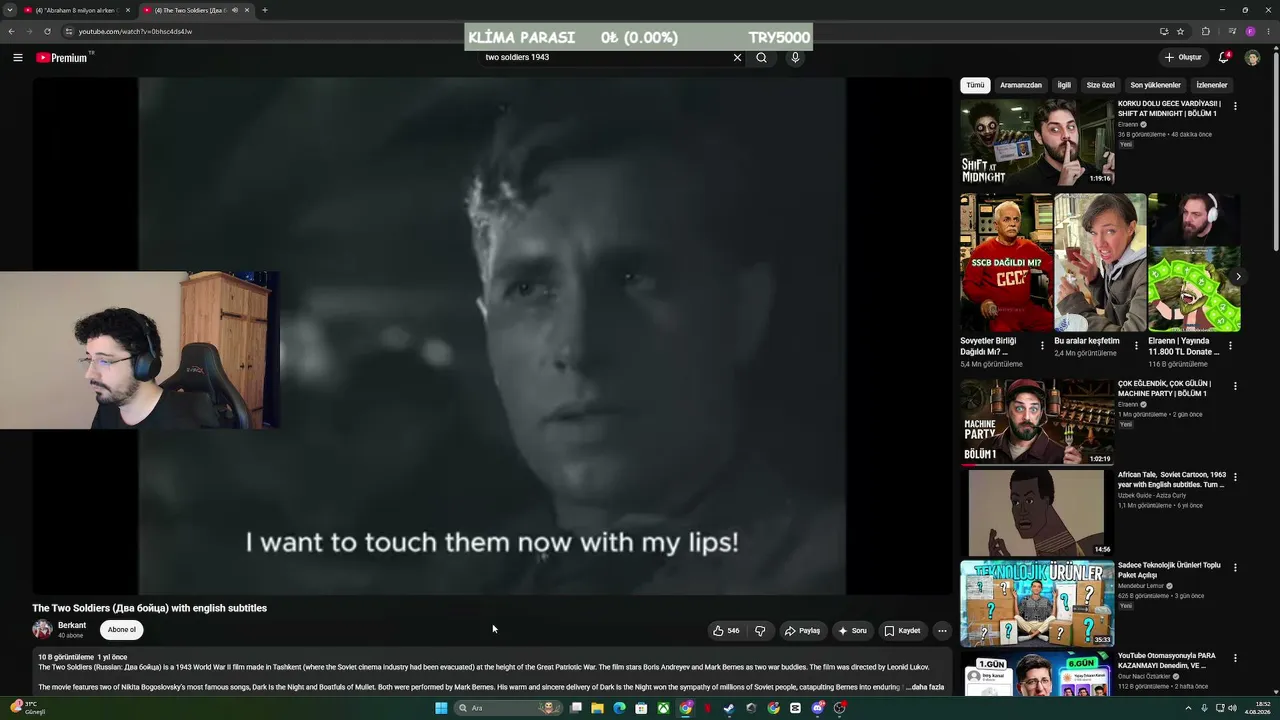1280x720 pixels.
Task: Expand description with ...daha fazla
Action: coord(924,687)
